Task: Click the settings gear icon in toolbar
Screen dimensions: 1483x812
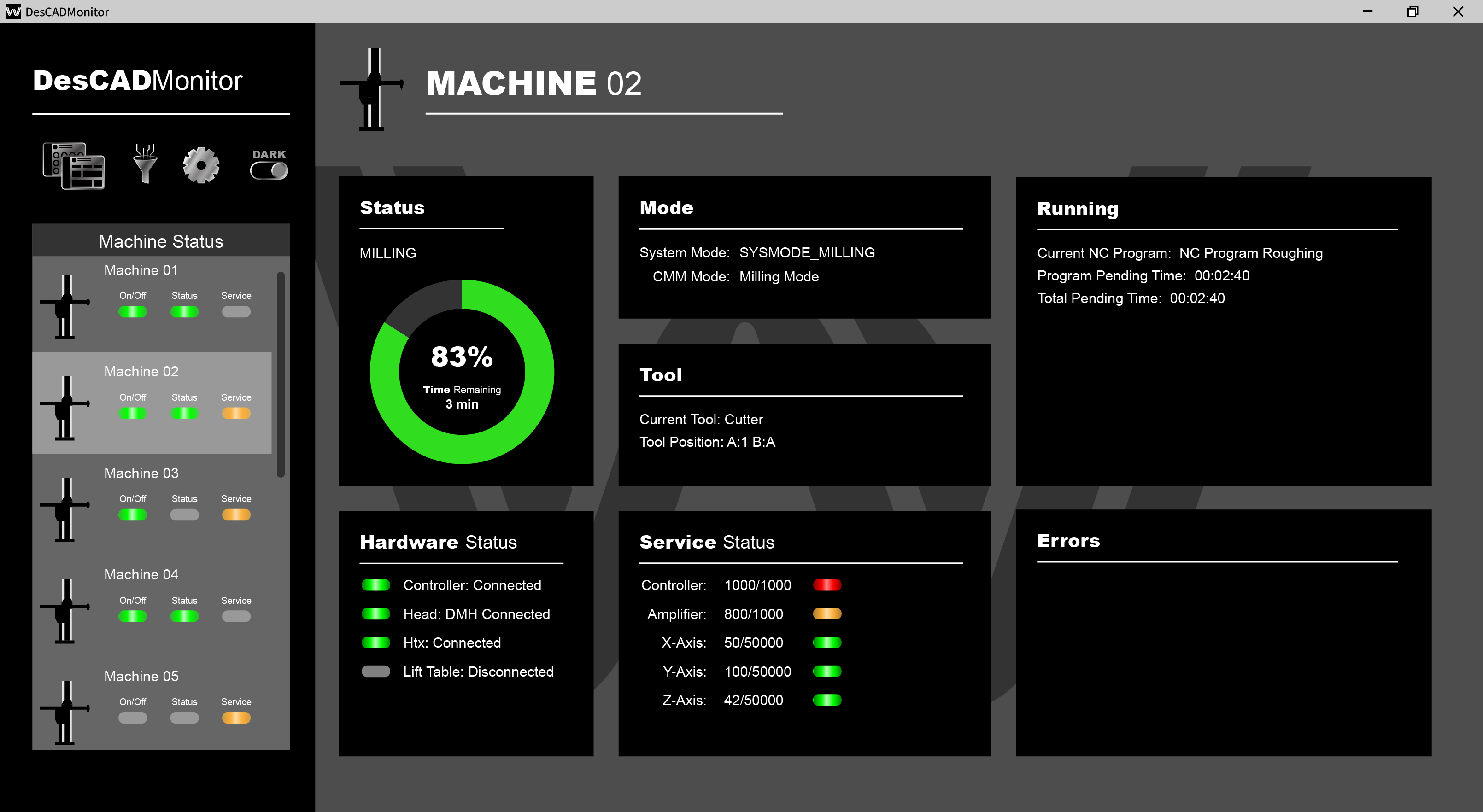Action: tap(200, 166)
